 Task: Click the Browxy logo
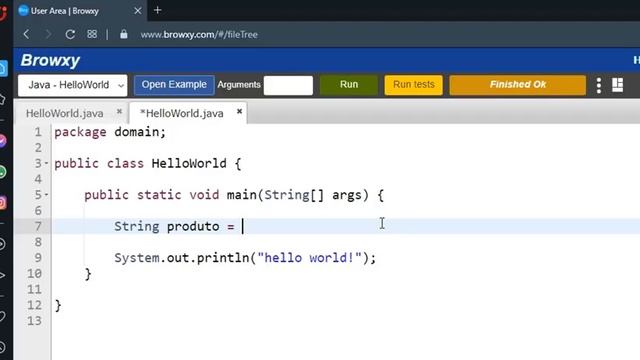[50, 60]
